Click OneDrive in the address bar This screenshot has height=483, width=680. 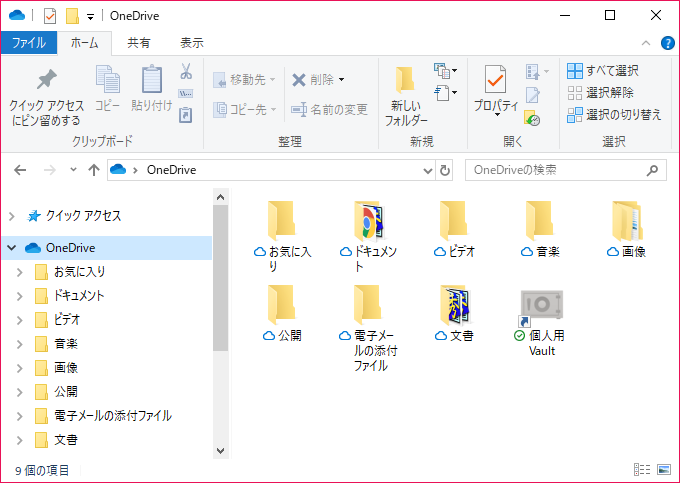171,170
